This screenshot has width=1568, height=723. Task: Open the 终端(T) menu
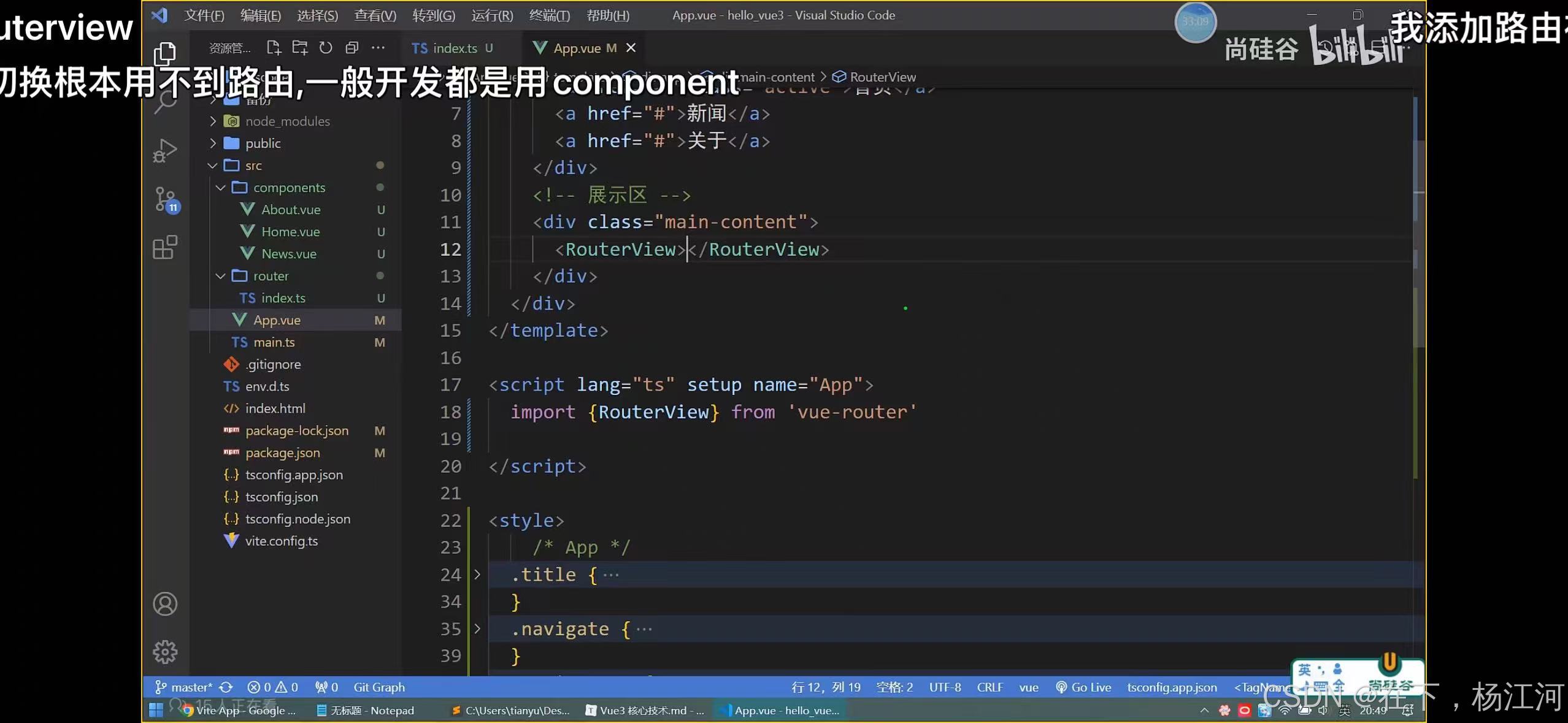[x=550, y=15]
